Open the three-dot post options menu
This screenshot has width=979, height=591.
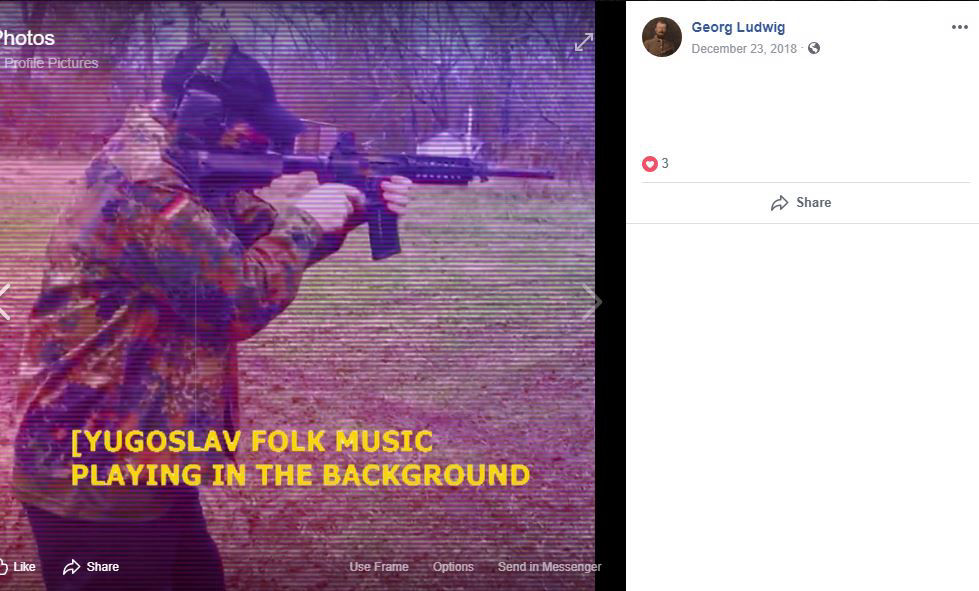[x=960, y=27]
